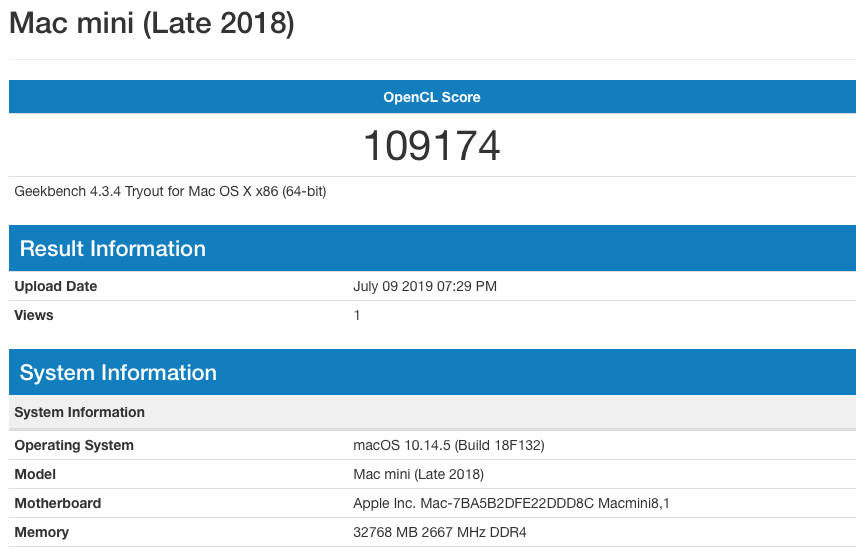
Task: Select the macOS 10.14.5 (Build 18F132) value
Action: [448, 445]
